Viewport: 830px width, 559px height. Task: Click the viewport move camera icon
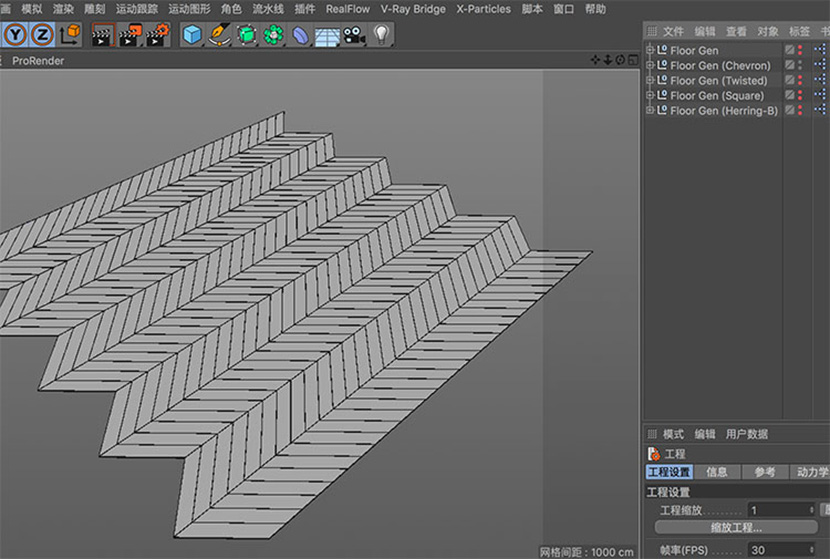tap(596, 60)
